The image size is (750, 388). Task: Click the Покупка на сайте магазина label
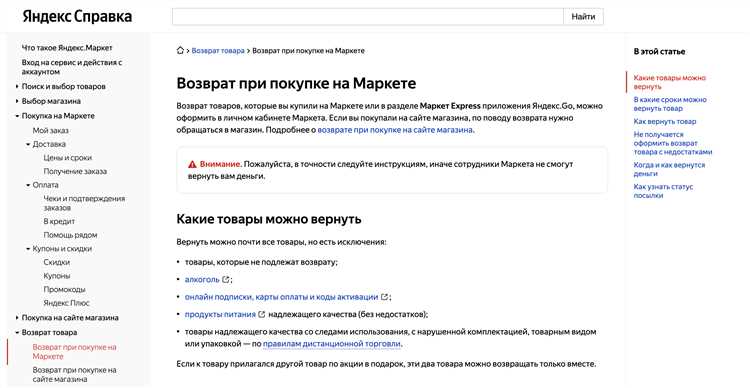(x=70, y=318)
